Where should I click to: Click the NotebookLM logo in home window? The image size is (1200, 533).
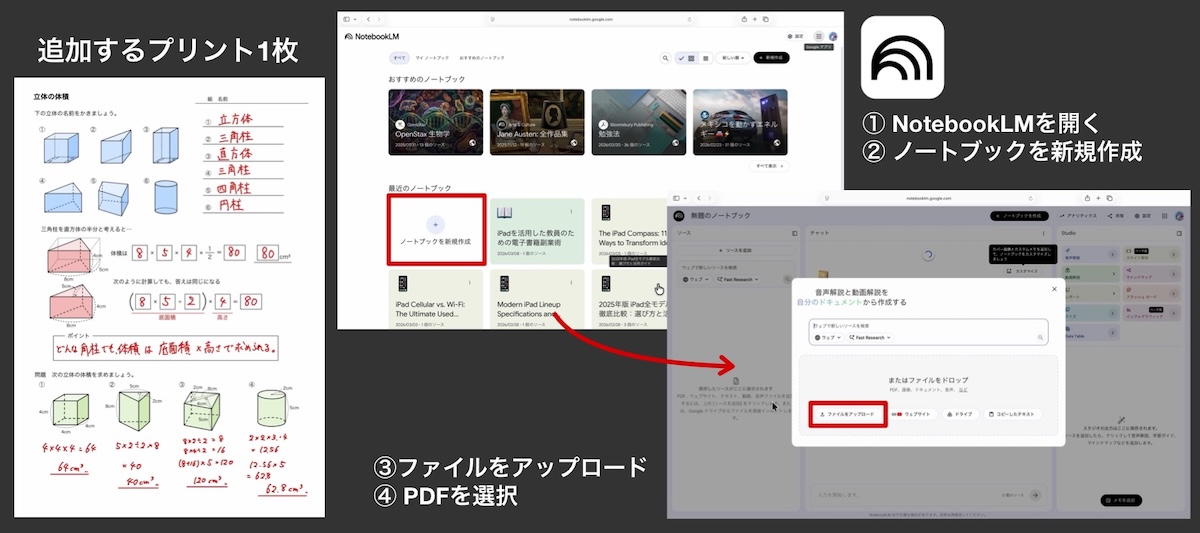coord(372,37)
